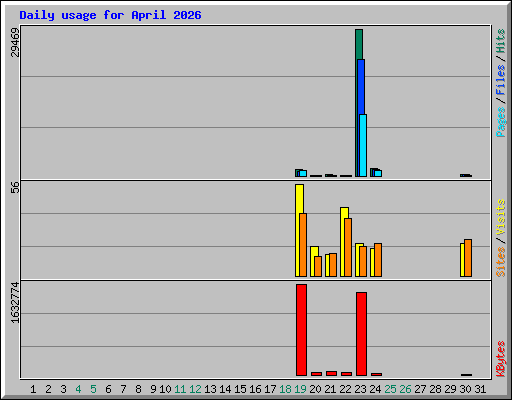The width and height of the screenshot is (512, 400).
Task: Click the orange Sites bar for day 22
Action: tap(348, 247)
